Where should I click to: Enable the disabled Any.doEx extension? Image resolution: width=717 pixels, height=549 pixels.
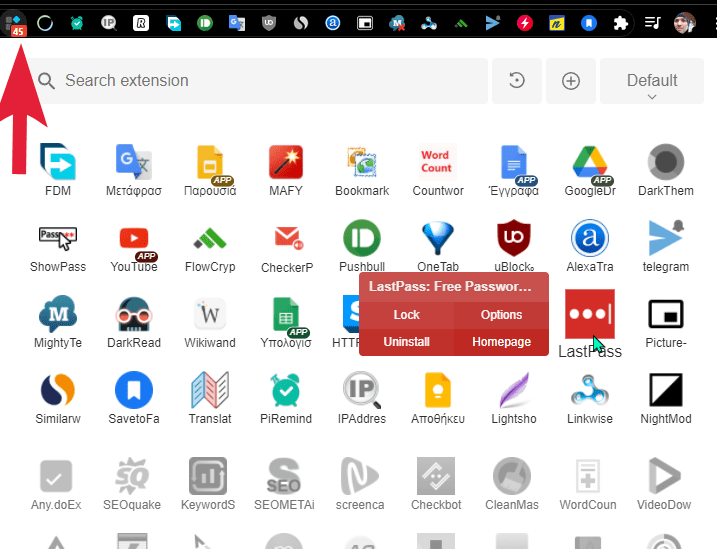click(56, 475)
